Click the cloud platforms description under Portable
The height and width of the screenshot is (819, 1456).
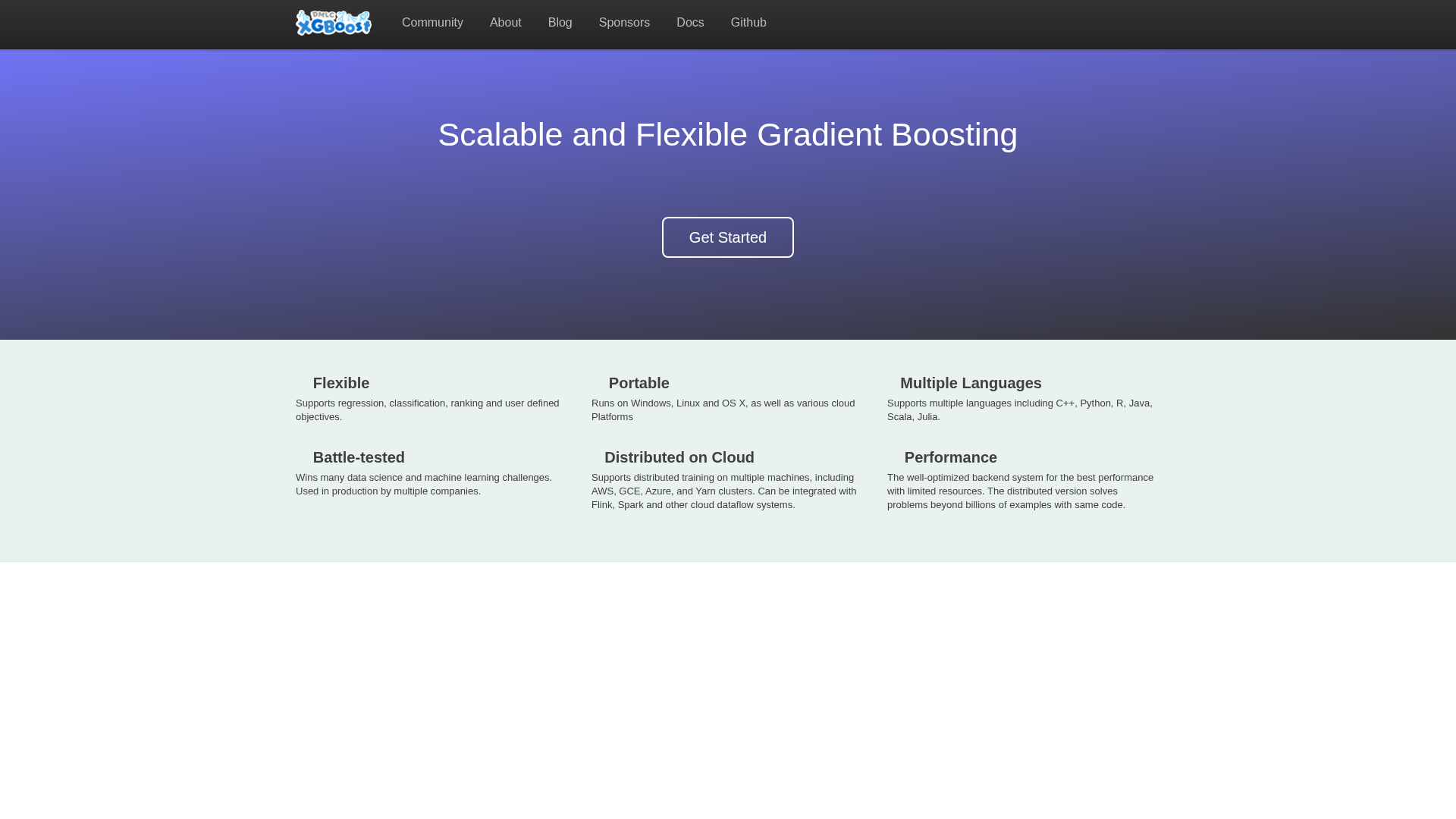722,409
